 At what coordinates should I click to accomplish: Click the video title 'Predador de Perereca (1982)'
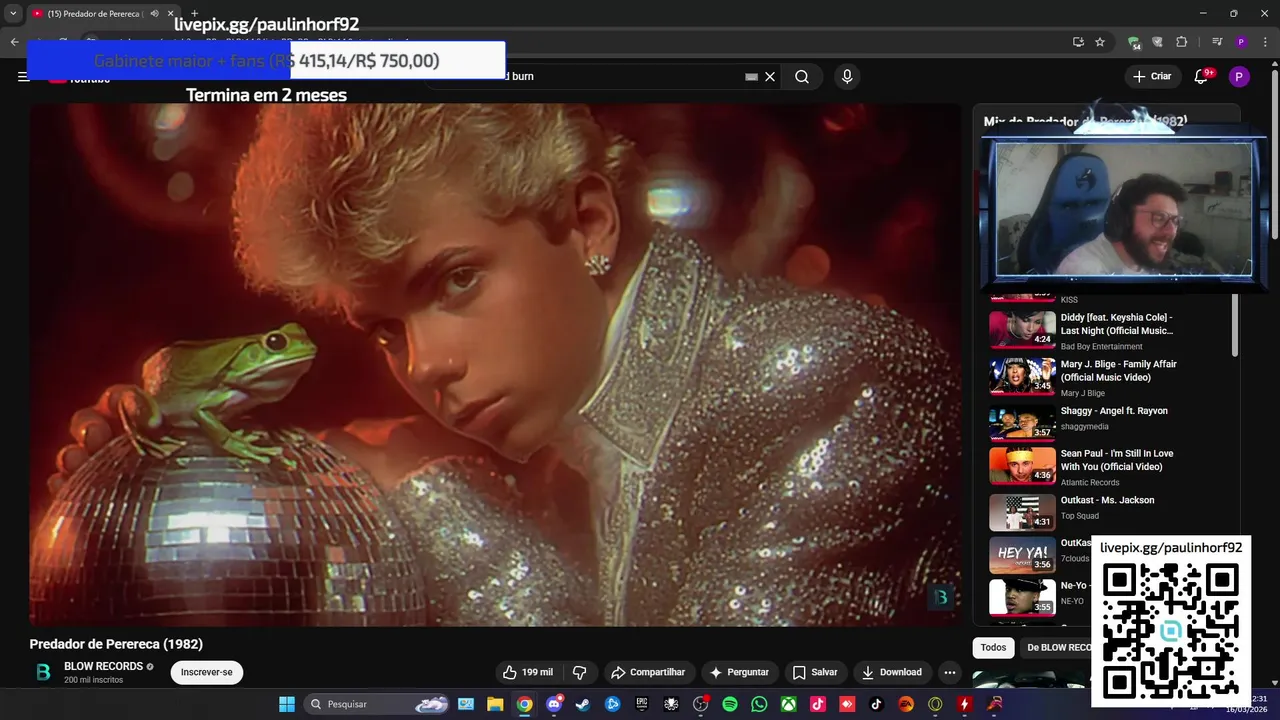[116, 644]
